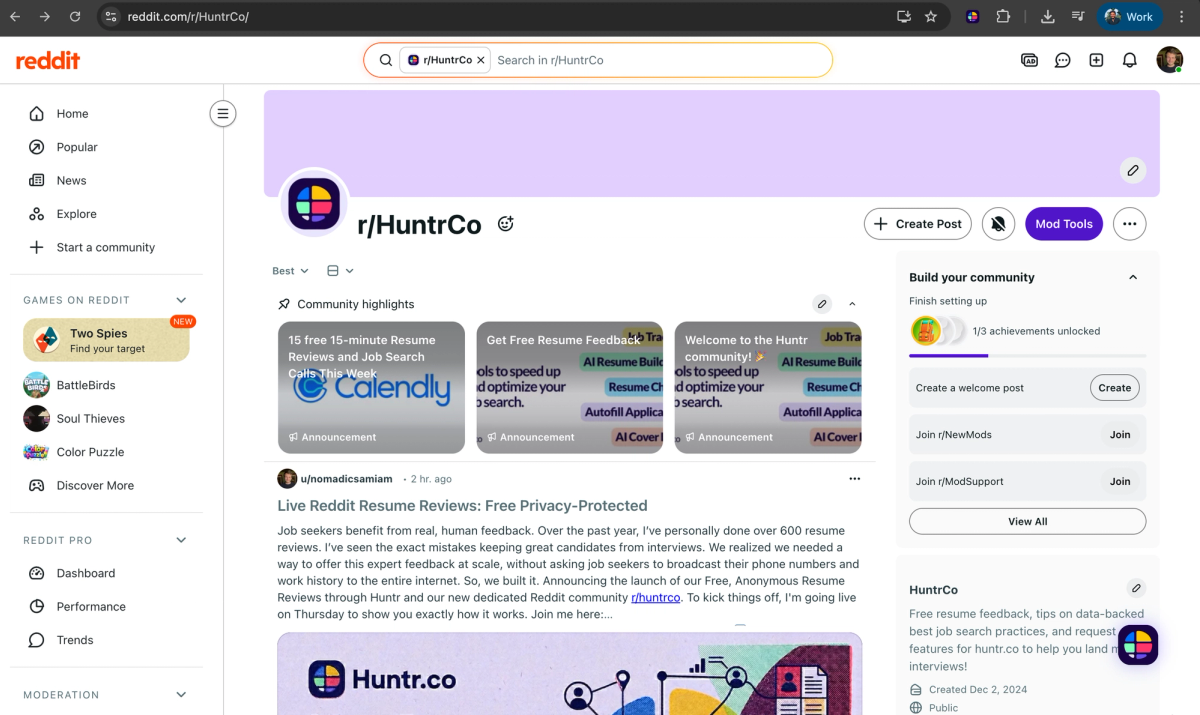The height and width of the screenshot is (715, 1200).
Task: Click the create post plus icon in header
Action: (x=1096, y=60)
